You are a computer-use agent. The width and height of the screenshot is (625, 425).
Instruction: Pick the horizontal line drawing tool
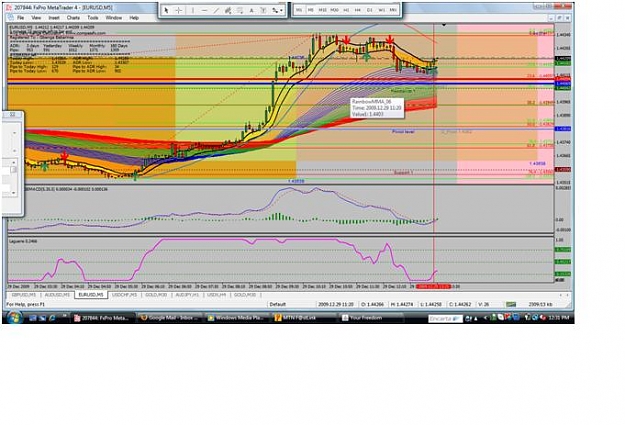tap(204, 10)
